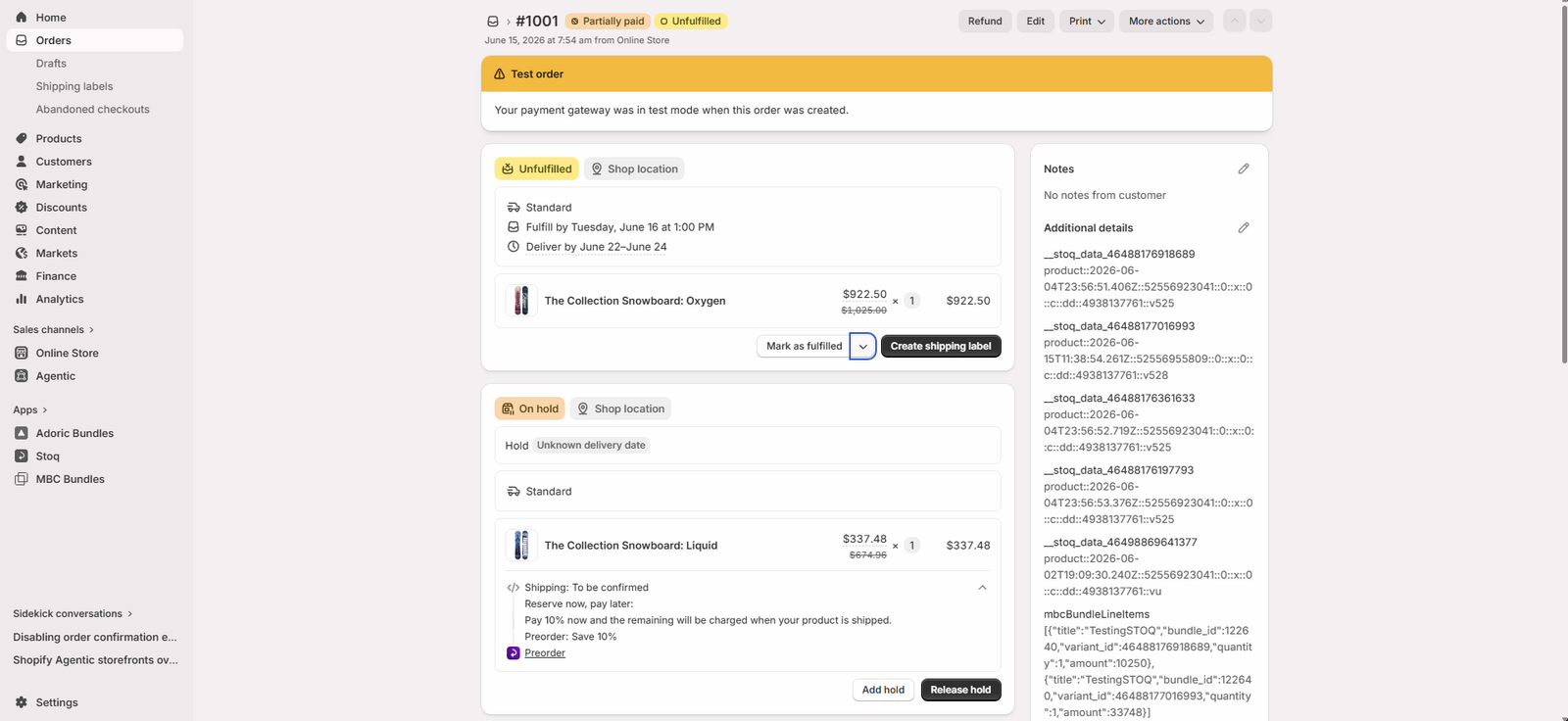1568x721 pixels.
Task: Go to previous order with up arrow
Action: [1235, 21]
